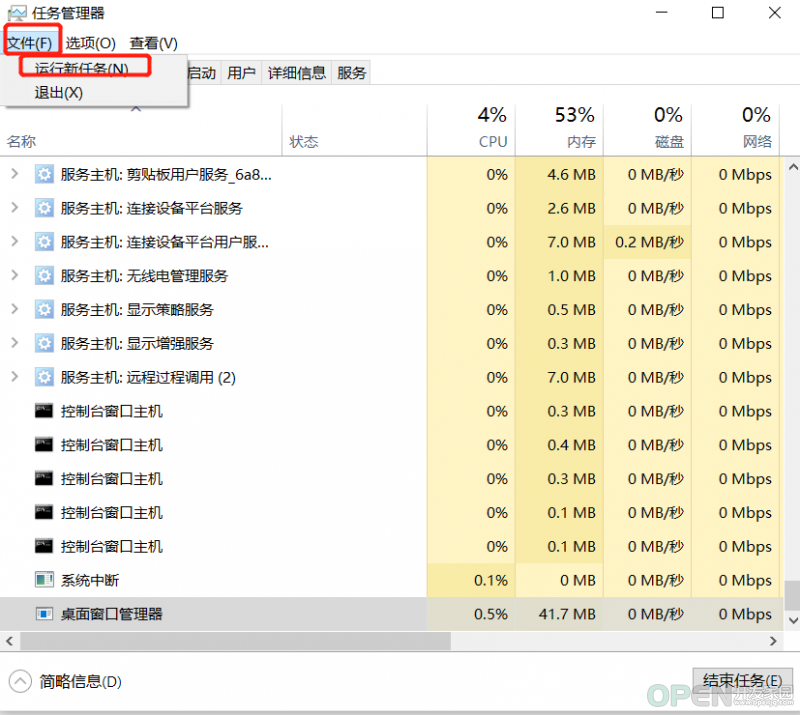Image resolution: width=800 pixels, height=715 pixels.
Task: Expand 服务主机: 无线电管理服务 row
Action: [15, 276]
